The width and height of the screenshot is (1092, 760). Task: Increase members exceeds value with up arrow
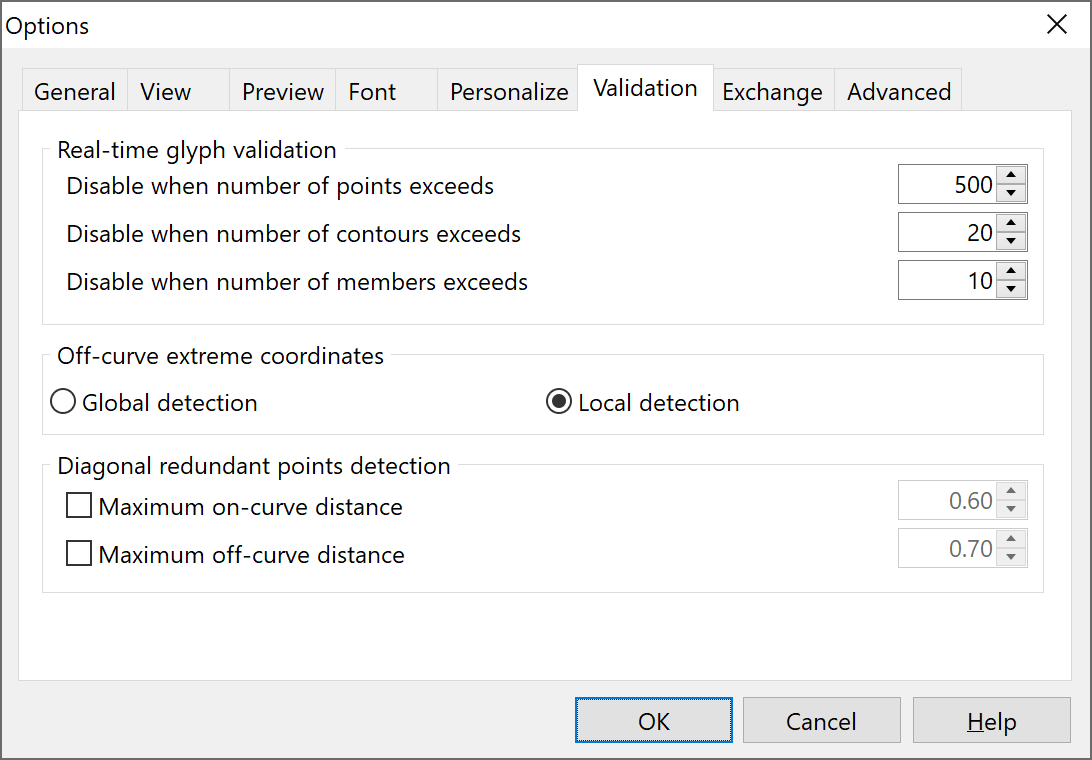pos(1011,271)
